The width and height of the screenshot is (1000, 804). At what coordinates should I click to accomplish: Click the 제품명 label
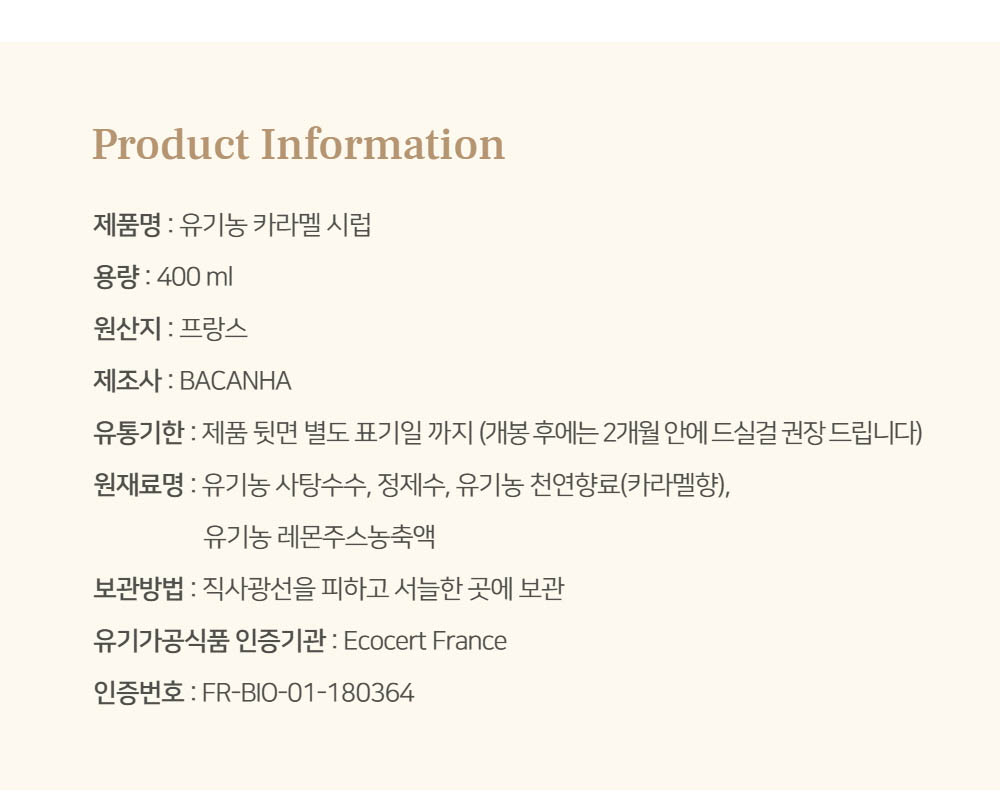coord(126,224)
